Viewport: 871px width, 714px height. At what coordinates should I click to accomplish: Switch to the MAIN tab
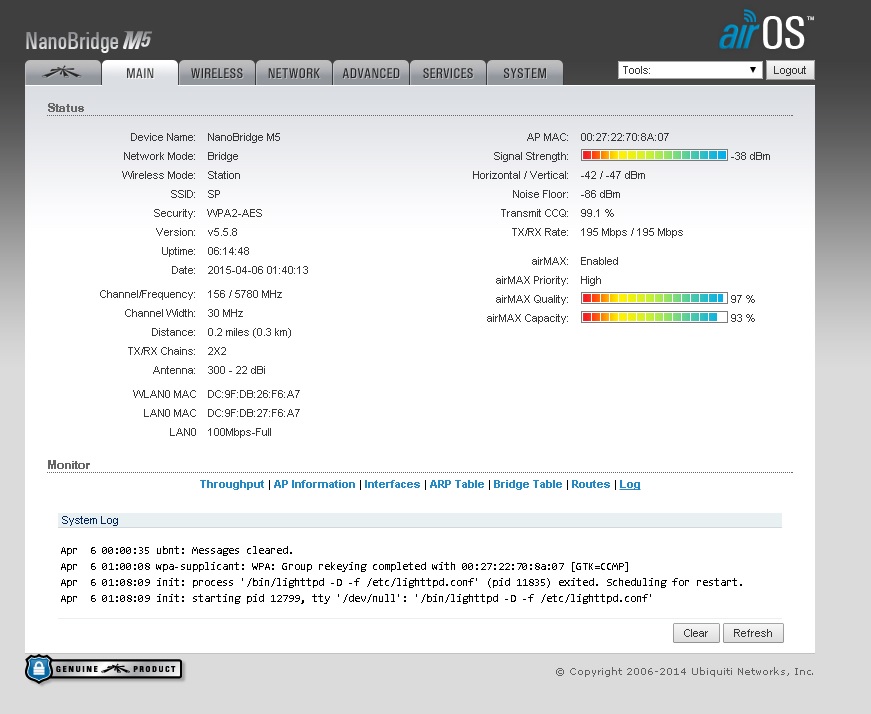pyautogui.click(x=140, y=73)
